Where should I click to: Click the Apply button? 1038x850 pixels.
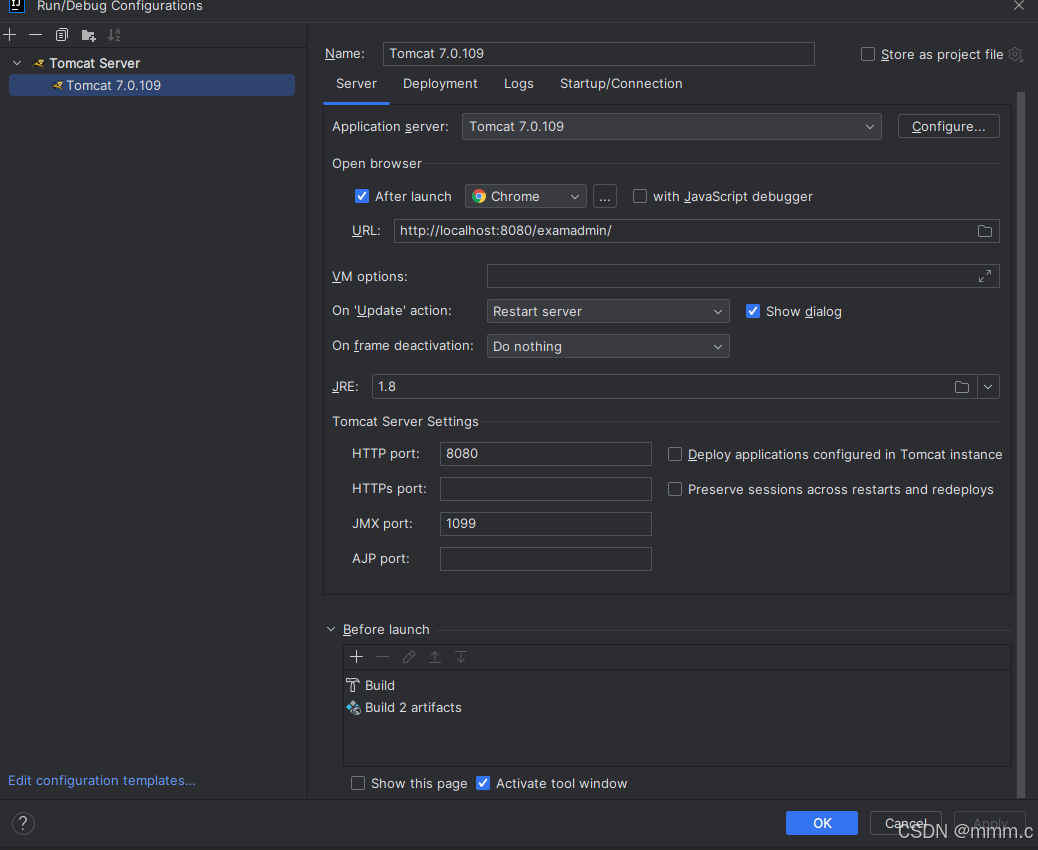click(990, 823)
